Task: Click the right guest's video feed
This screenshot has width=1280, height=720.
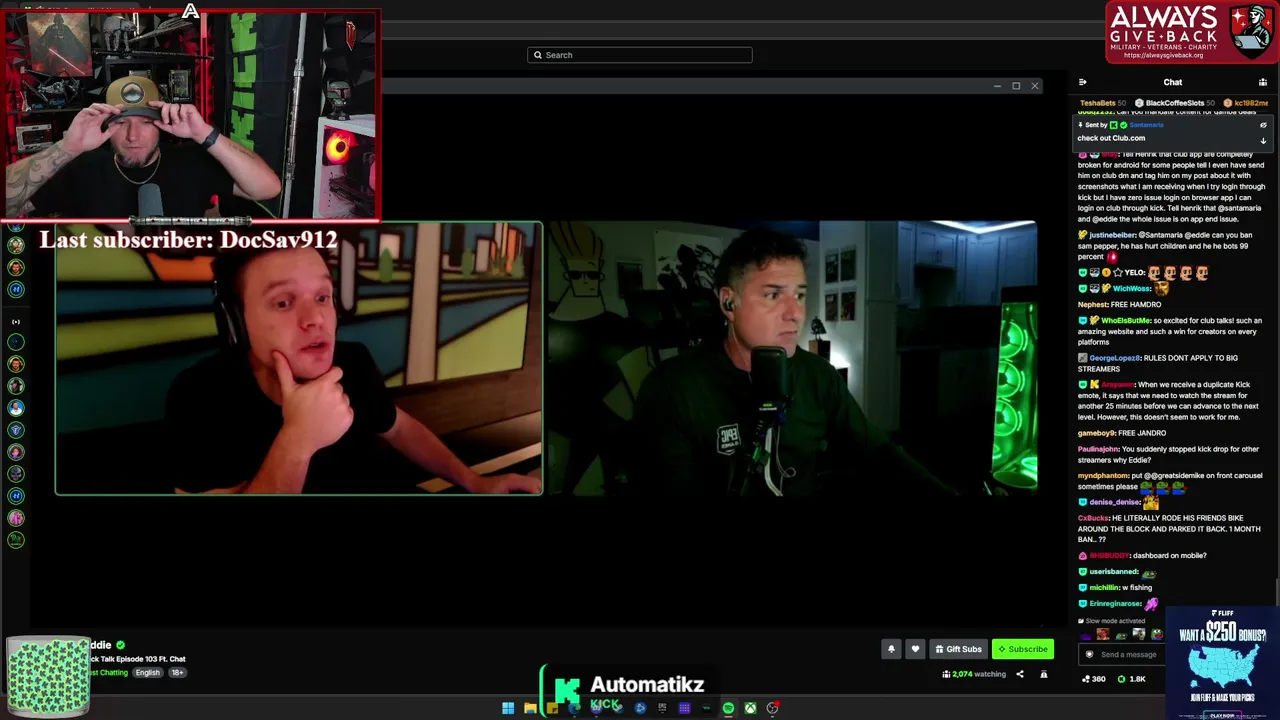Action: pyautogui.click(x=792, y=359)
